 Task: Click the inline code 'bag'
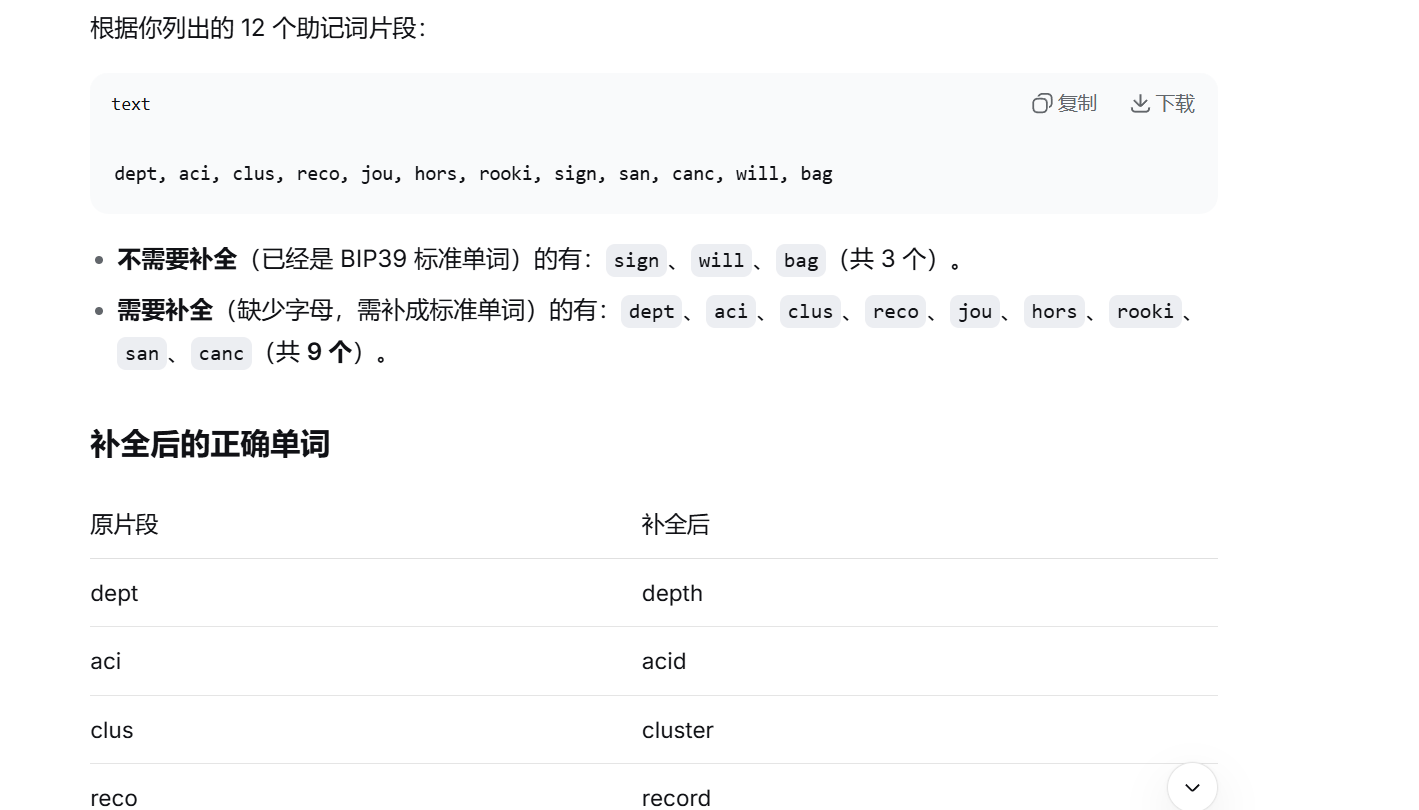pos(801,261)
